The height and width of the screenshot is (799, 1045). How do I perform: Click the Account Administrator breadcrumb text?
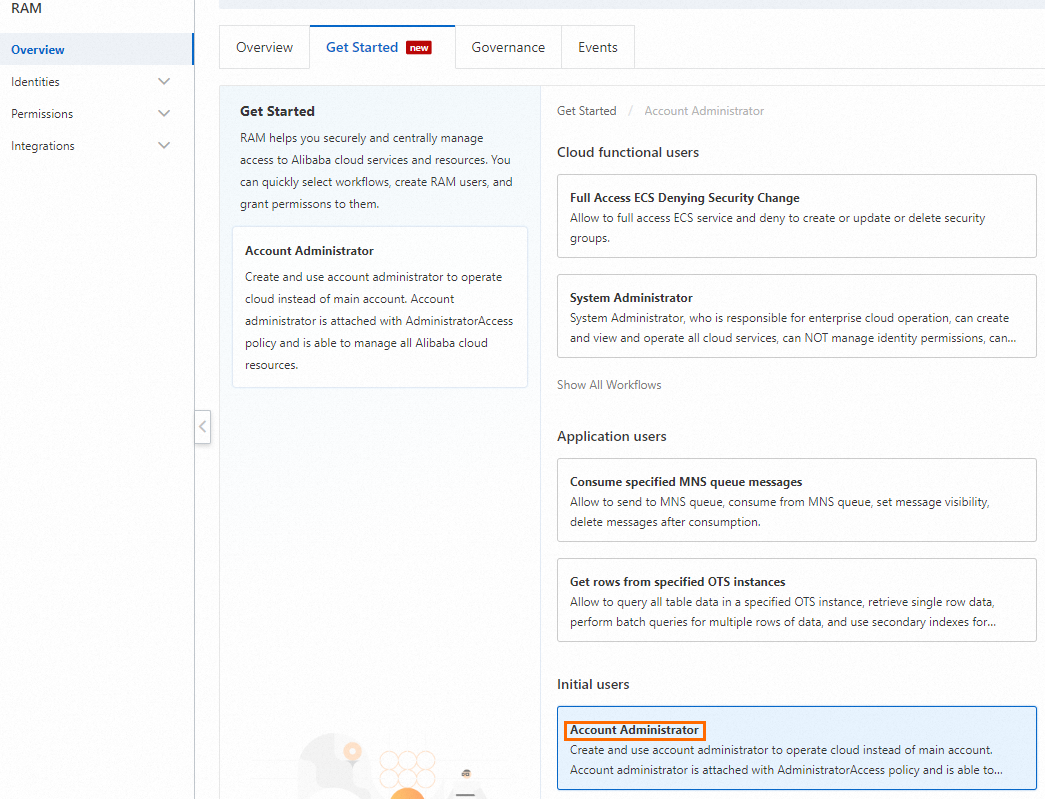click(704, 111)
